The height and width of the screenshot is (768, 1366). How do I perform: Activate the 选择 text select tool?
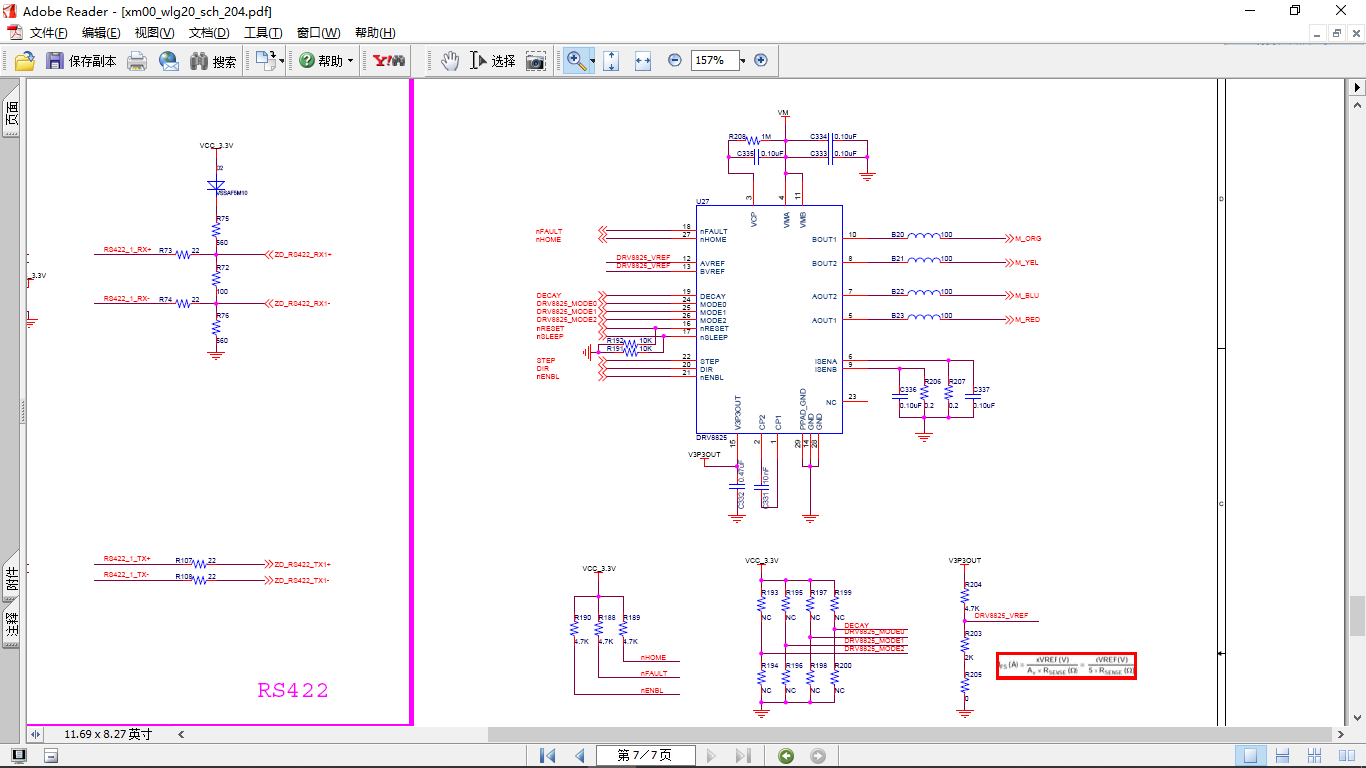click(492, 61)
